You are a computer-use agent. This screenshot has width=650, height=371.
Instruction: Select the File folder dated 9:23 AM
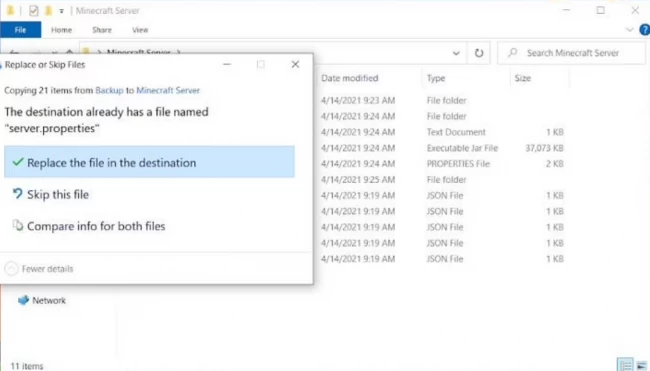pyautogui.click(x=442, y=100)
